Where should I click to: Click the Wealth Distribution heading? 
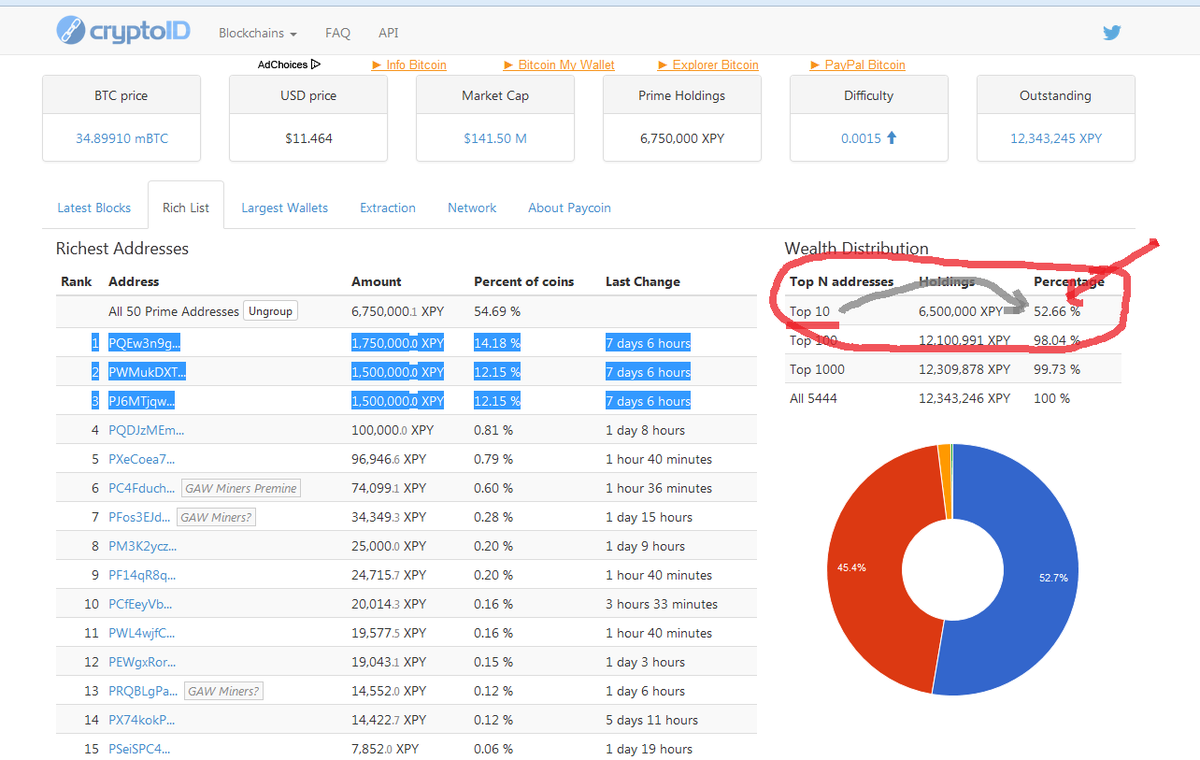(857, 248)
